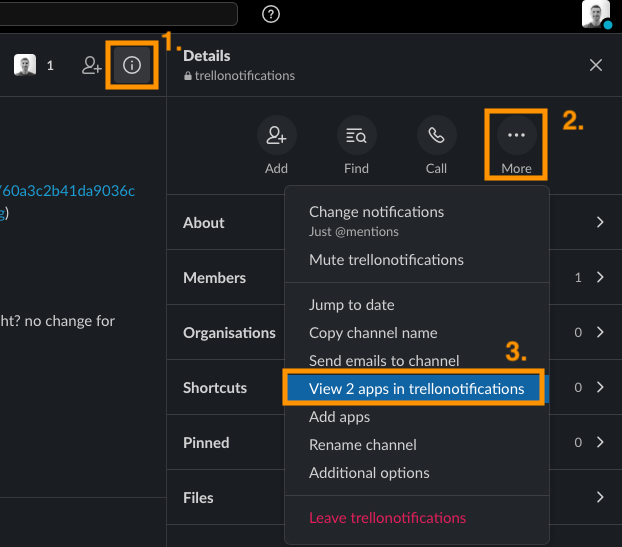Open the Shortcuts row label
This screenshot has width=622, height=547.
click(x=215, y=388)
